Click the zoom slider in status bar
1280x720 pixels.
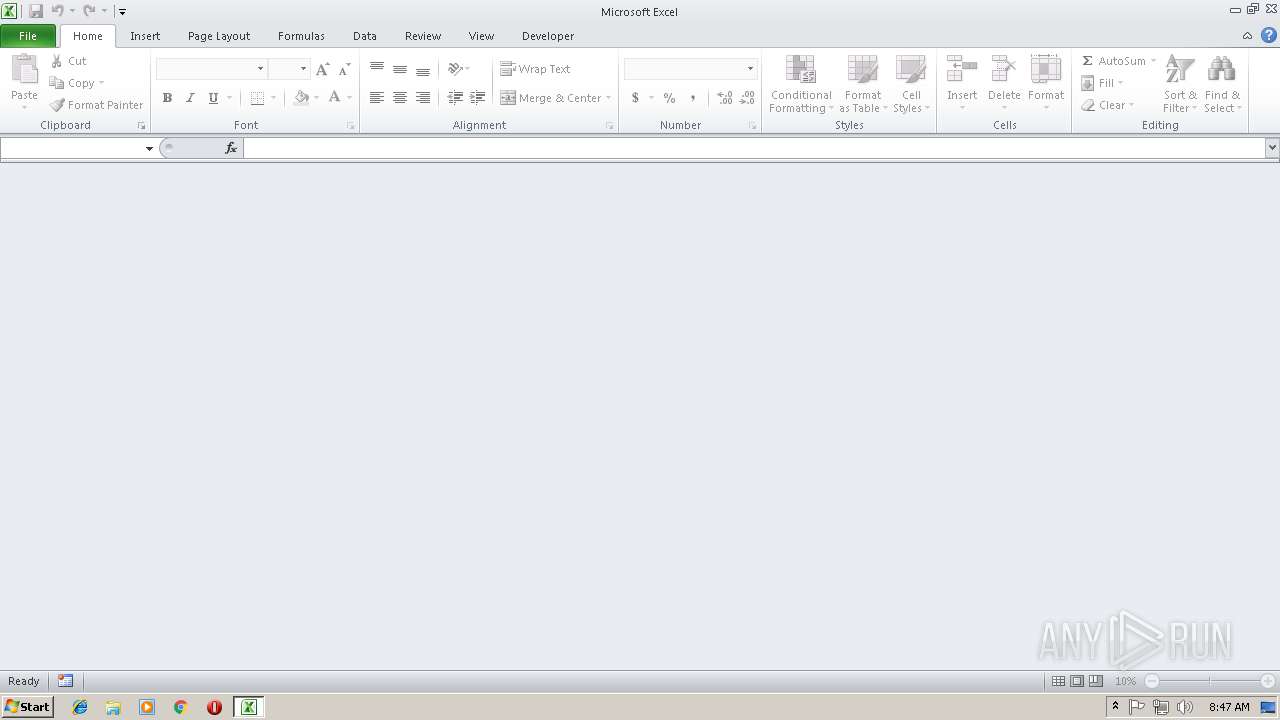1210,681
